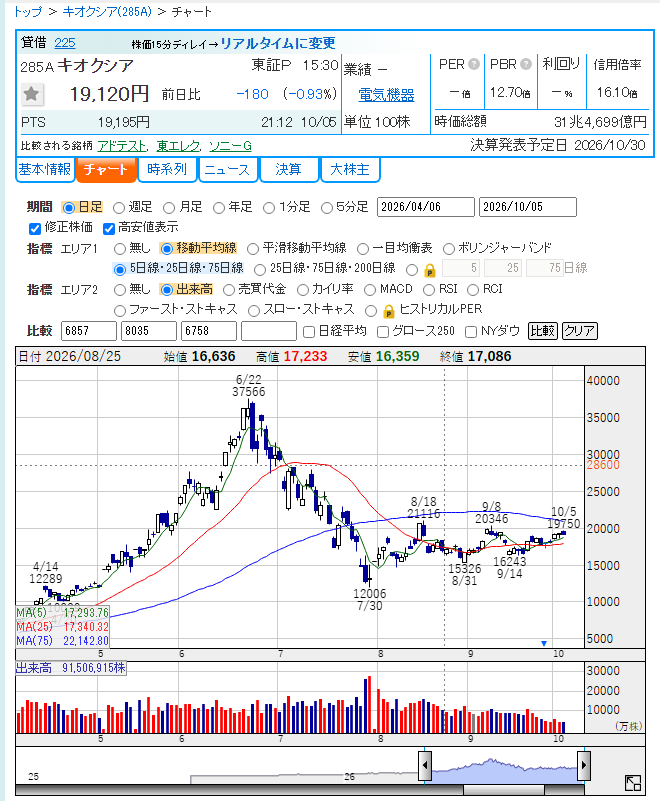Open 東エレク comparison stock link

(x=178, y=146)
